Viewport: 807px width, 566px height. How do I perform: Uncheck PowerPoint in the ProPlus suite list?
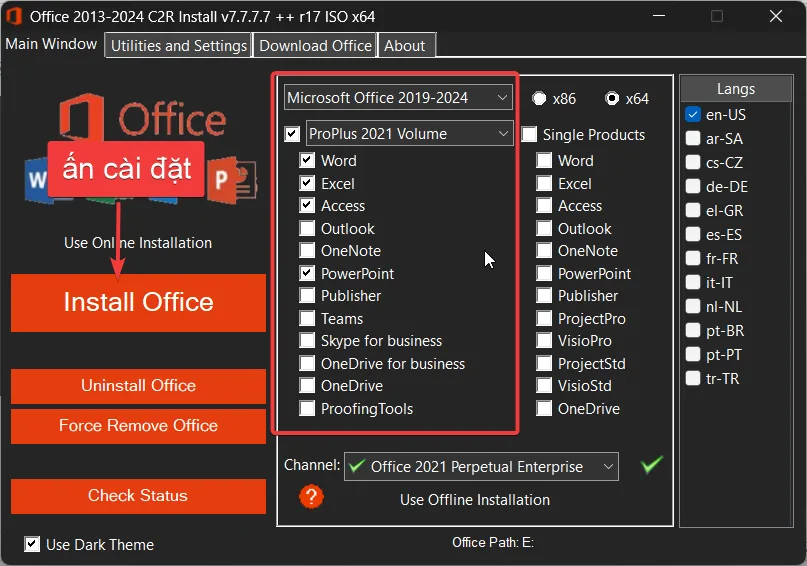307,273
